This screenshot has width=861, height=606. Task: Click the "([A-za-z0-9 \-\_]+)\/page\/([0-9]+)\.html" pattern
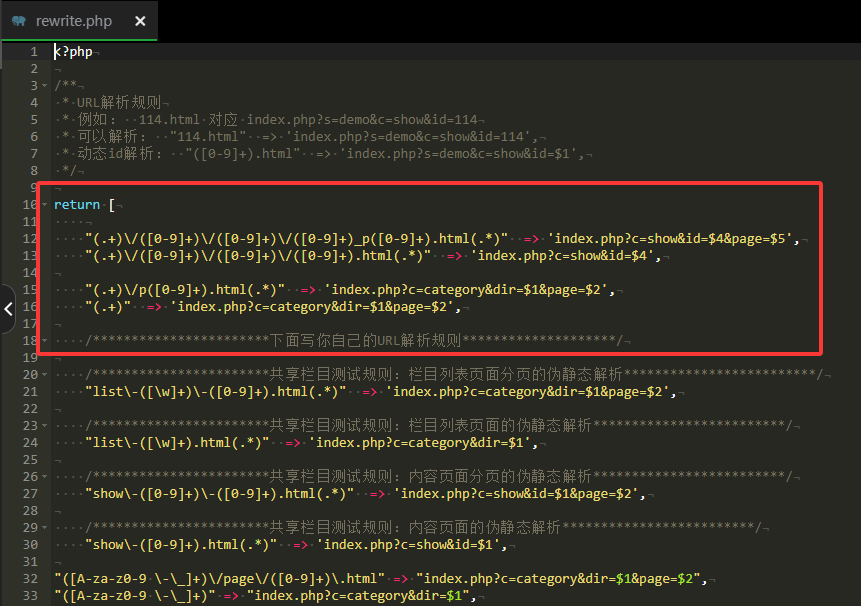[x=220, y=579]
